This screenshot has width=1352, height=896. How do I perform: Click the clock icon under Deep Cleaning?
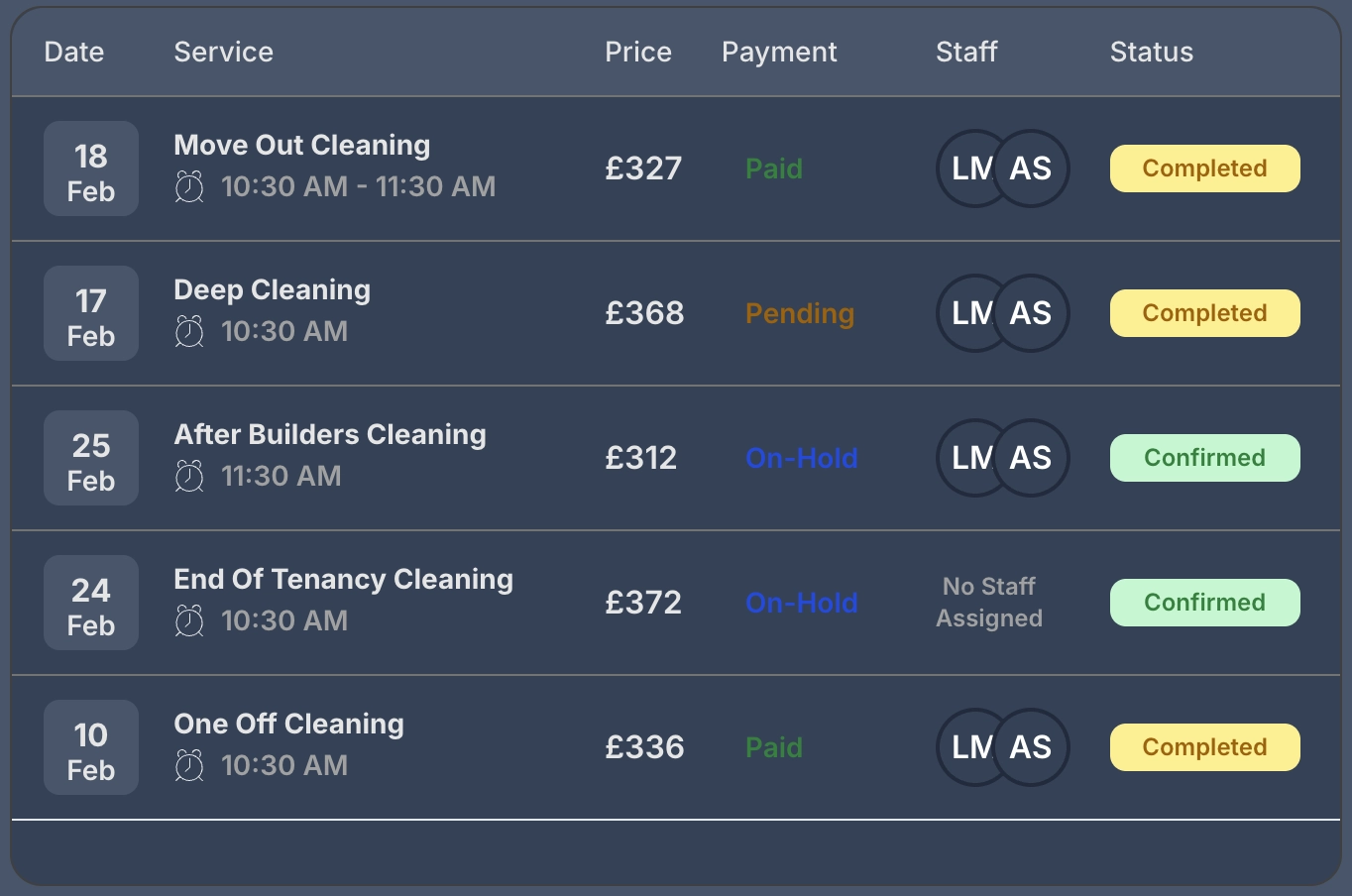pos(189,331)
